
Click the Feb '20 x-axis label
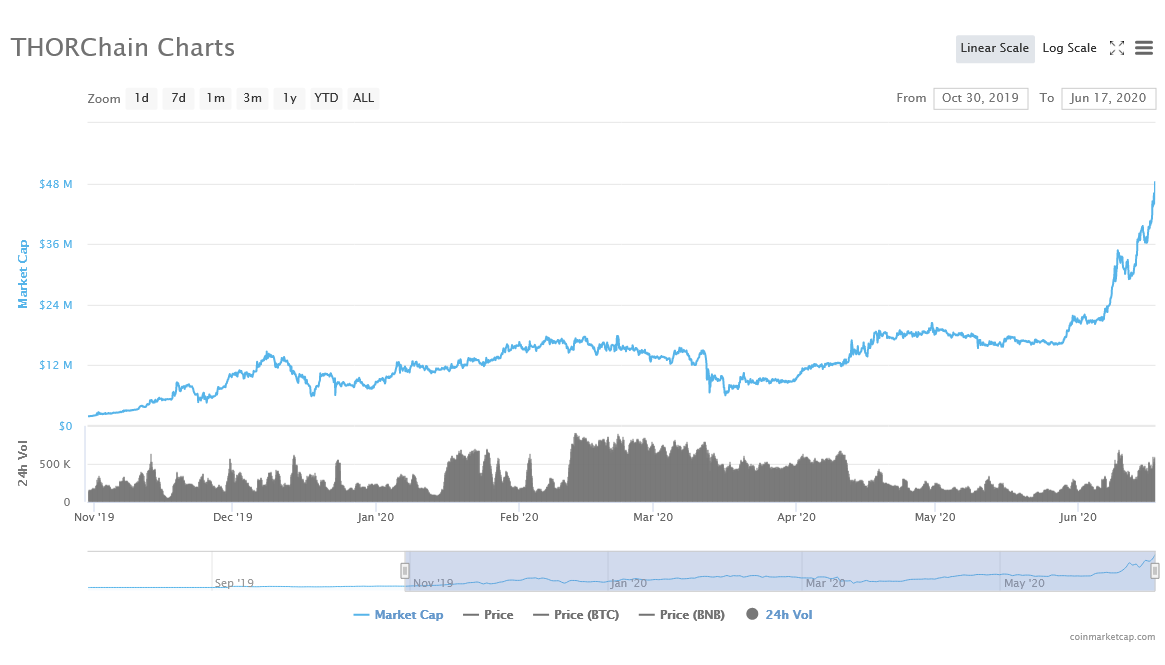click(519, 517)
